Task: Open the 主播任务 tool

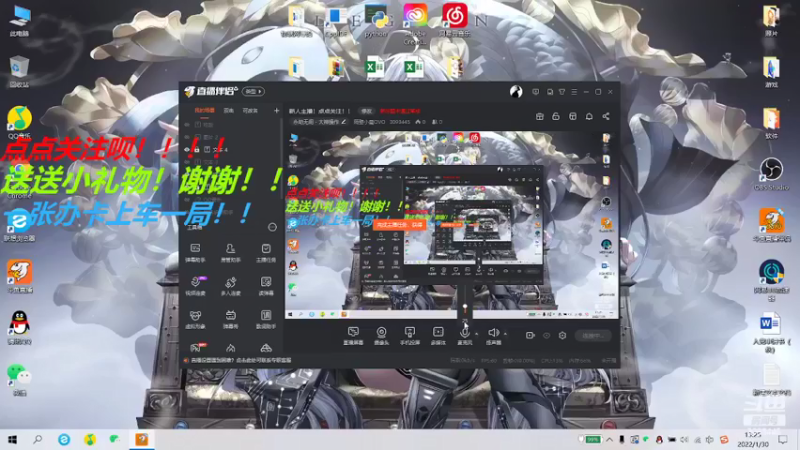Action: [x=266, y=253]
